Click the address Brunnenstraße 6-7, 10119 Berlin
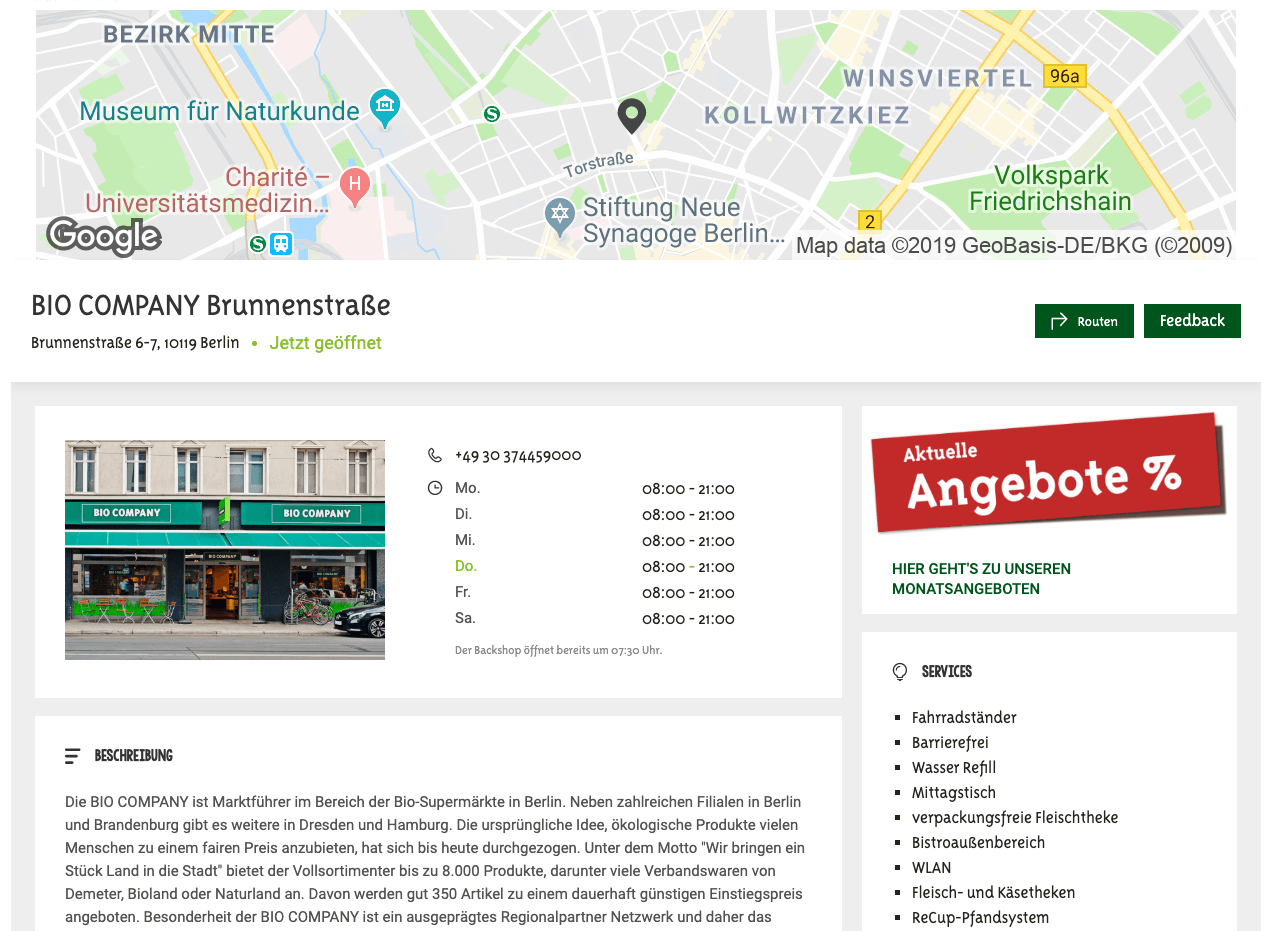1272x931 pixels. pyautogui.click(x=135, y=343)
